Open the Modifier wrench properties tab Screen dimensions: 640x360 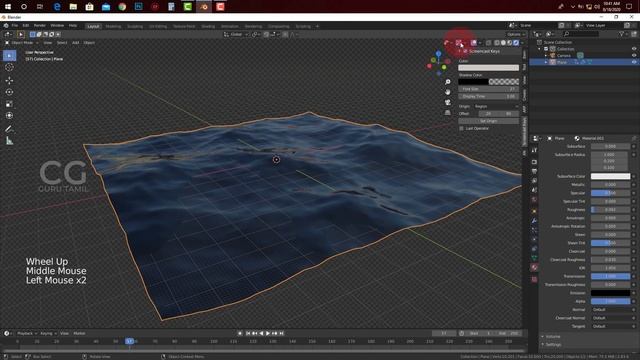(534, 220)
